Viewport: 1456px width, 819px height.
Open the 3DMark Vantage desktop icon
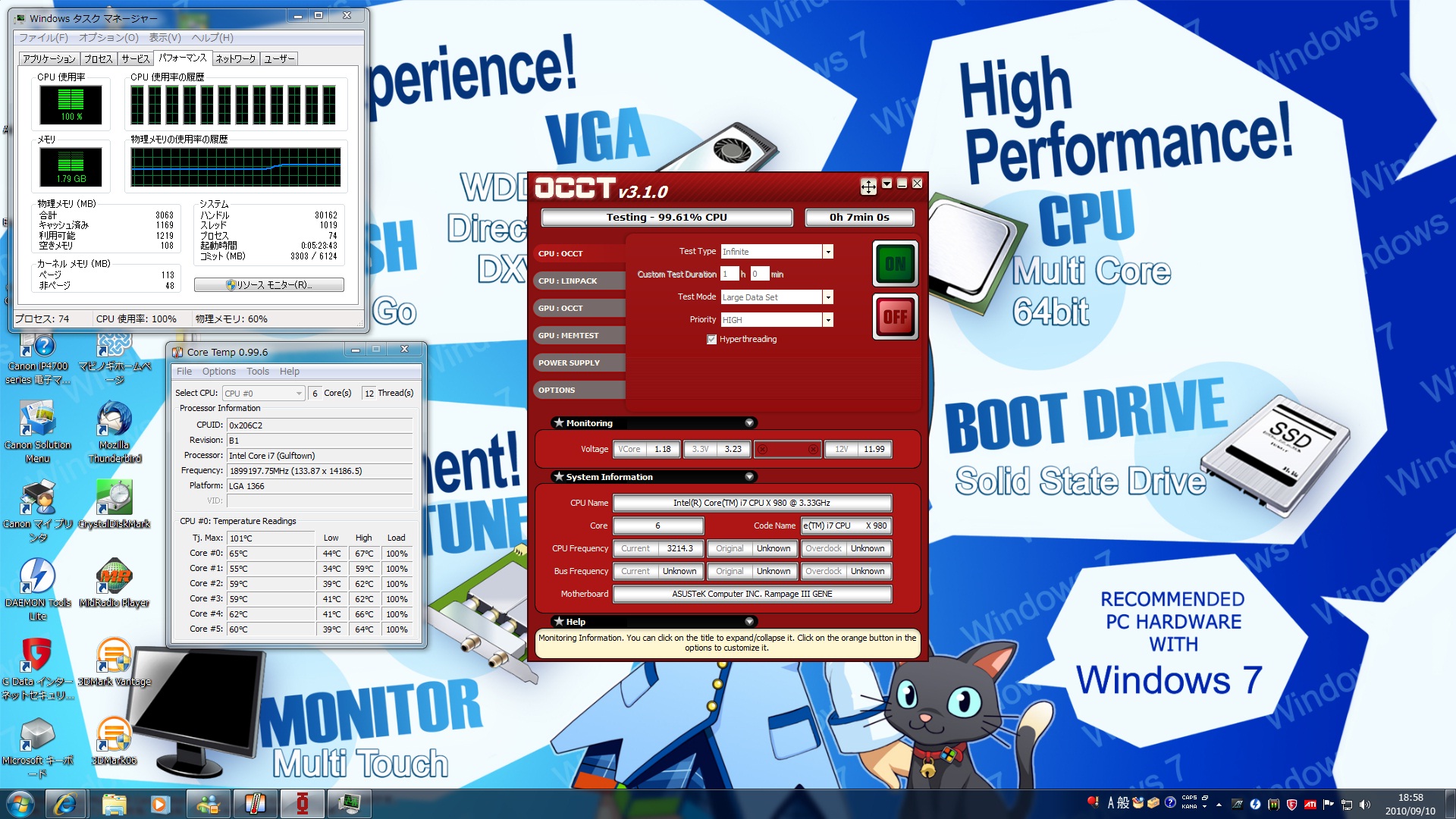click(x=115, y=656)
